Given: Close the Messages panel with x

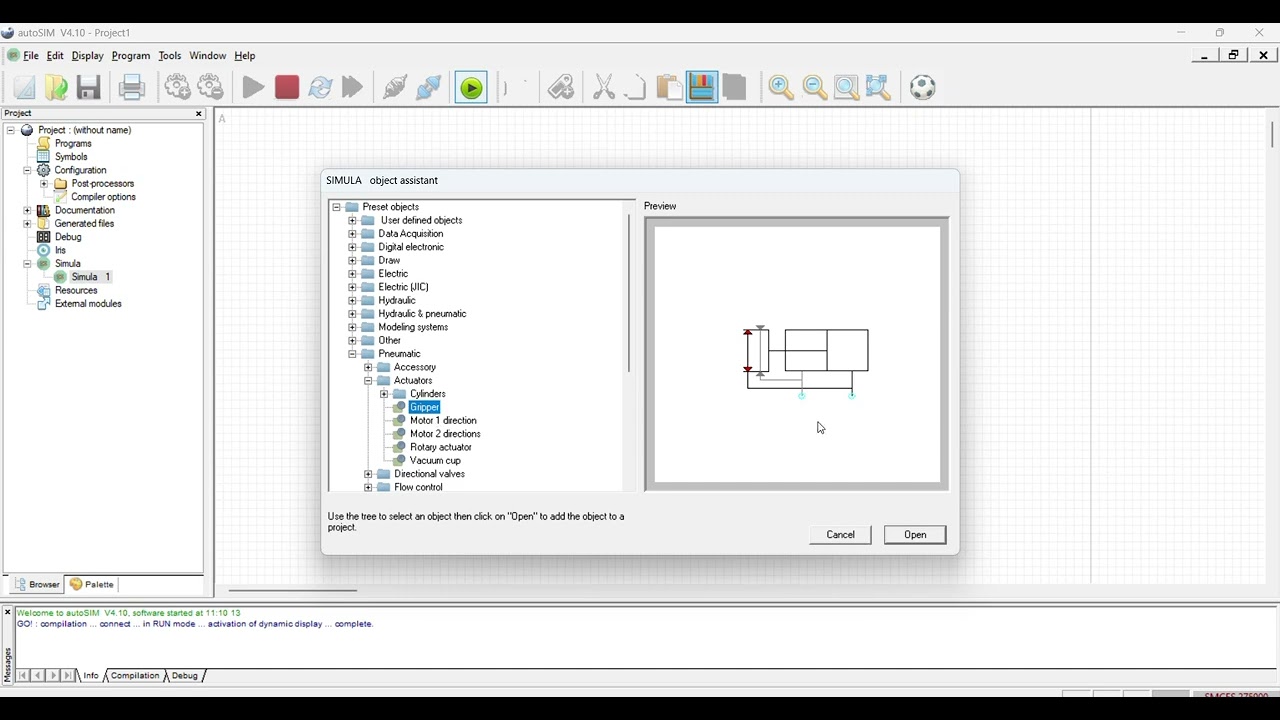Looking at the screenshot, I should 7,613.
